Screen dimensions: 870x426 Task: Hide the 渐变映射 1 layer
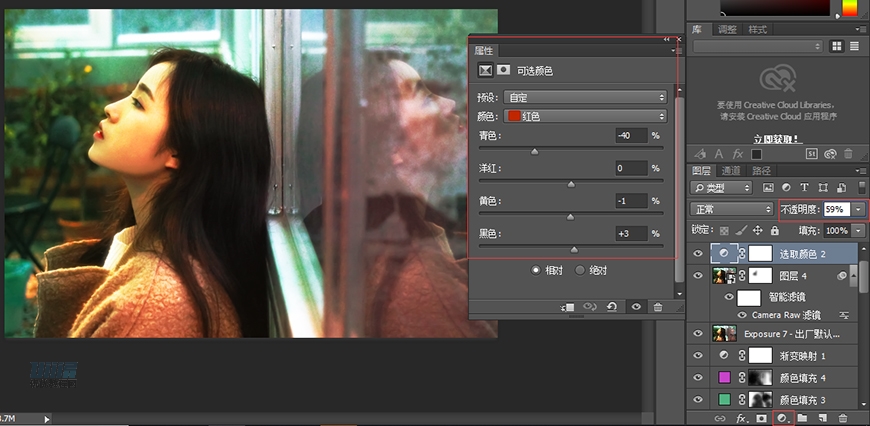pos(698,355)
